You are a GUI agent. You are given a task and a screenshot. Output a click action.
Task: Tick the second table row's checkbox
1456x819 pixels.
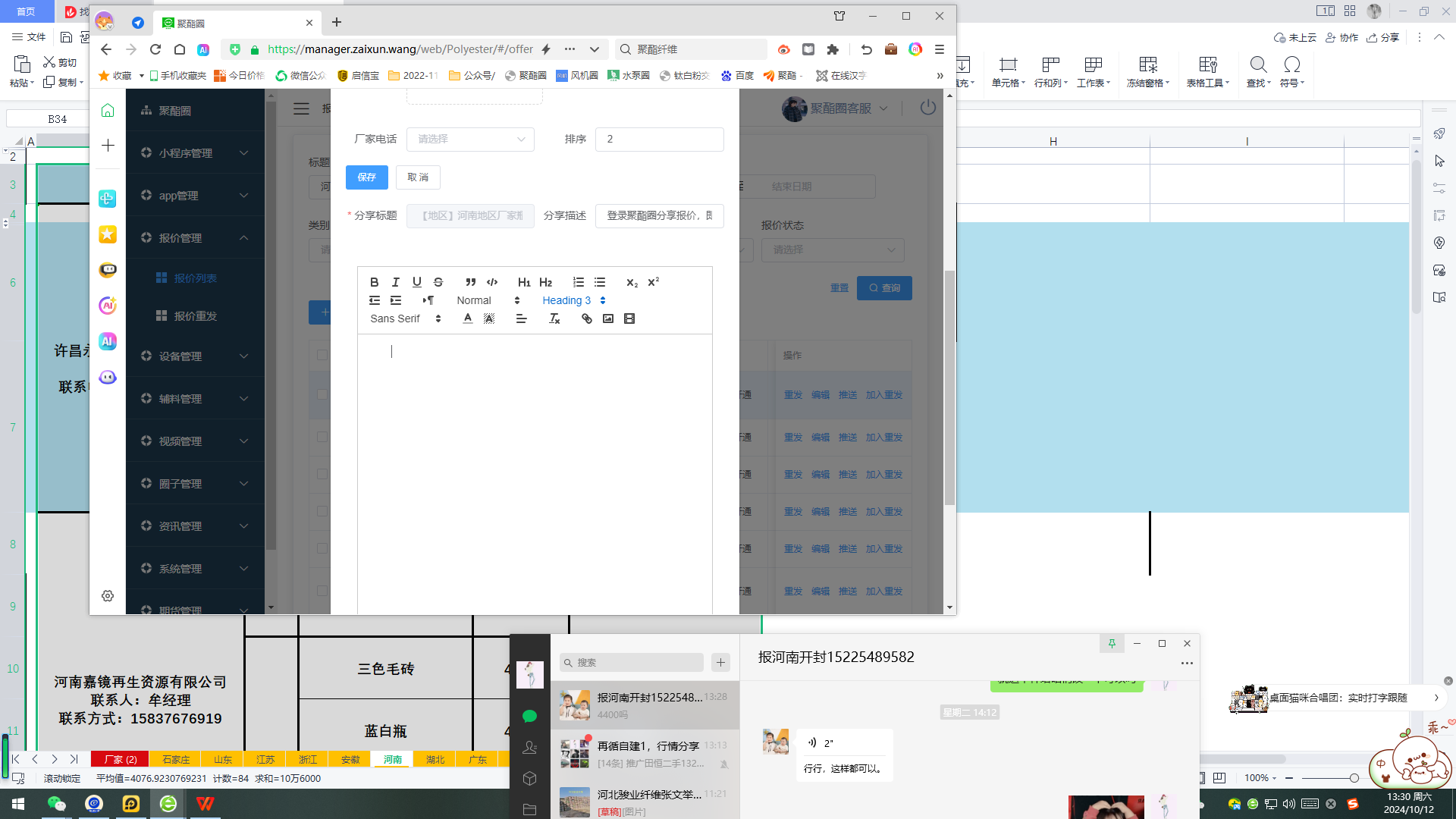(322, 437)
